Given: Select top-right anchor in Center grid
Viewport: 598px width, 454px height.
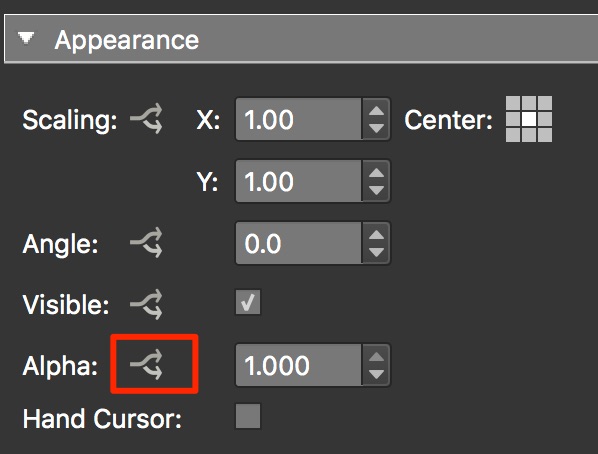Looking at the screenshot, I should coord(545,103).
